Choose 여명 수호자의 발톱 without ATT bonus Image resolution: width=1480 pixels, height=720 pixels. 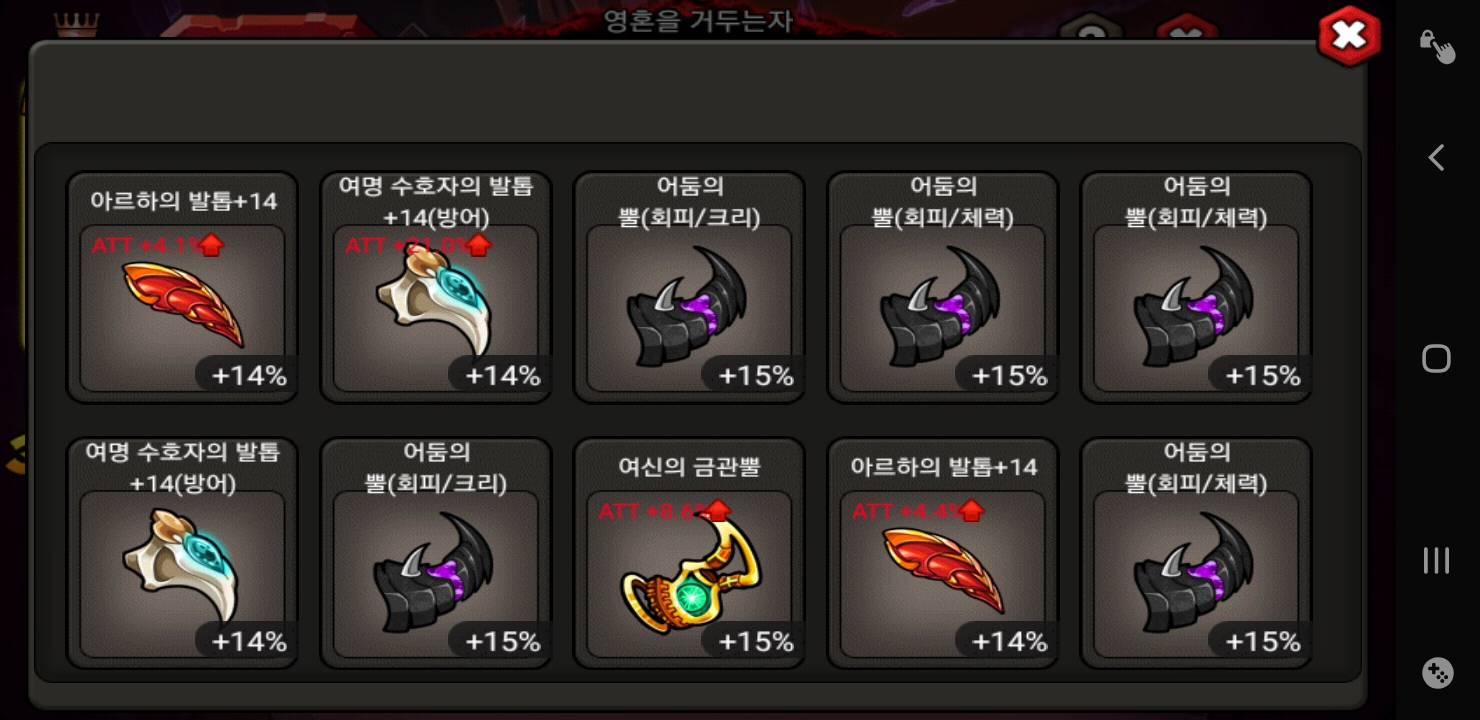click(x=182, y=554)
